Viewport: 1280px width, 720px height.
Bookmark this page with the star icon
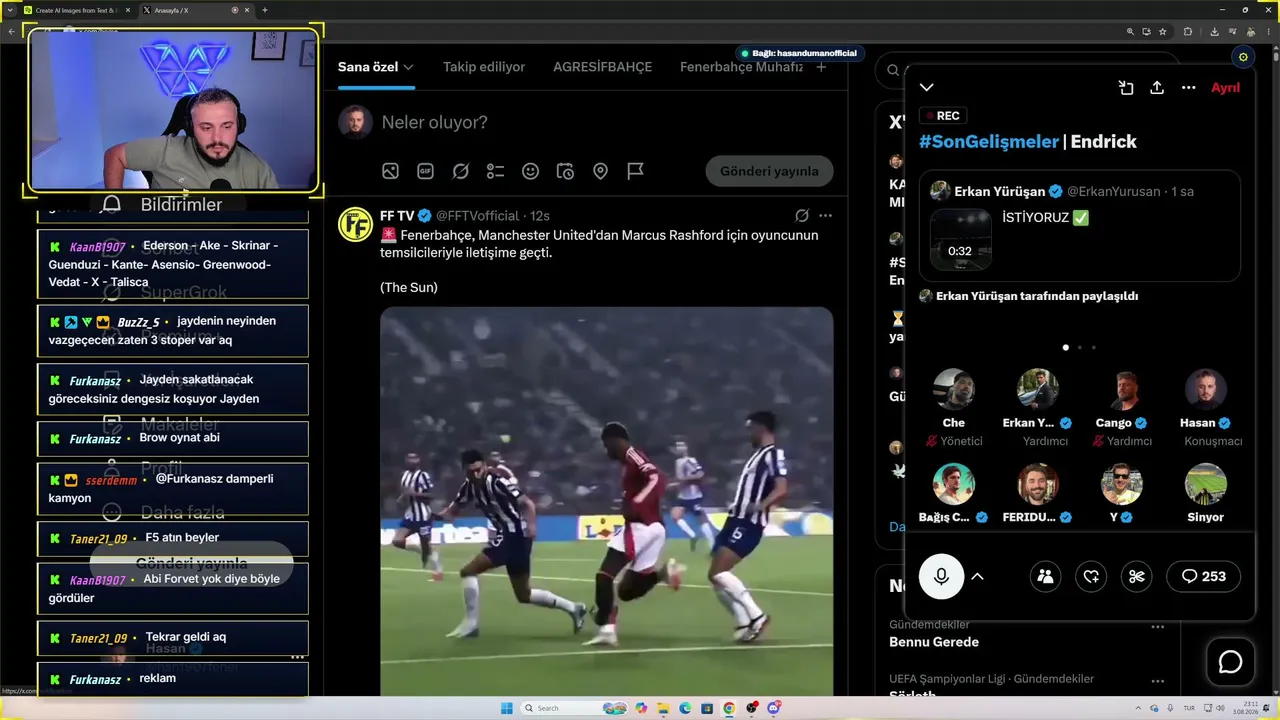tap(1162, 32)
